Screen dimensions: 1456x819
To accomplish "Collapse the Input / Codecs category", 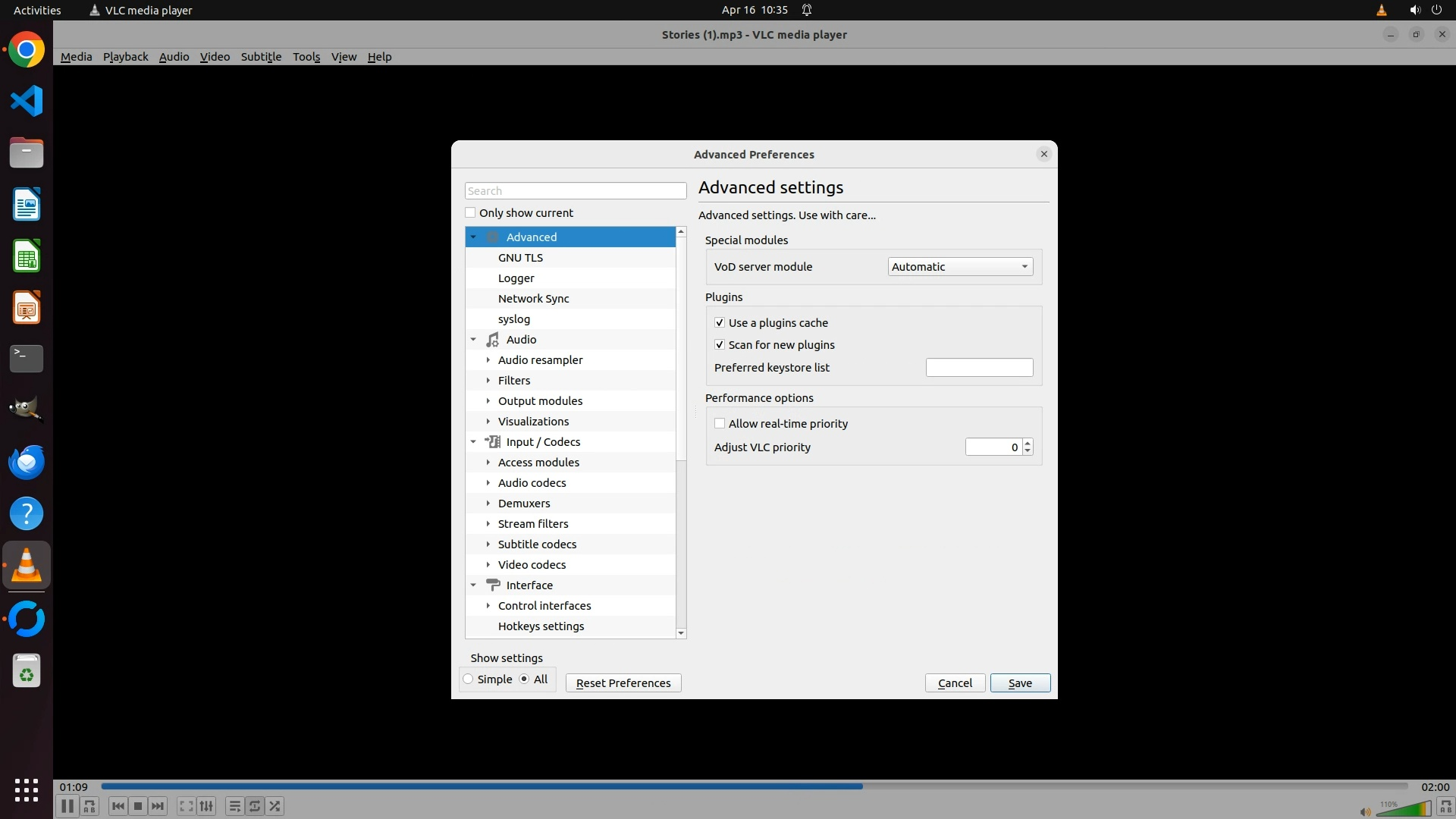I will 473,442.
